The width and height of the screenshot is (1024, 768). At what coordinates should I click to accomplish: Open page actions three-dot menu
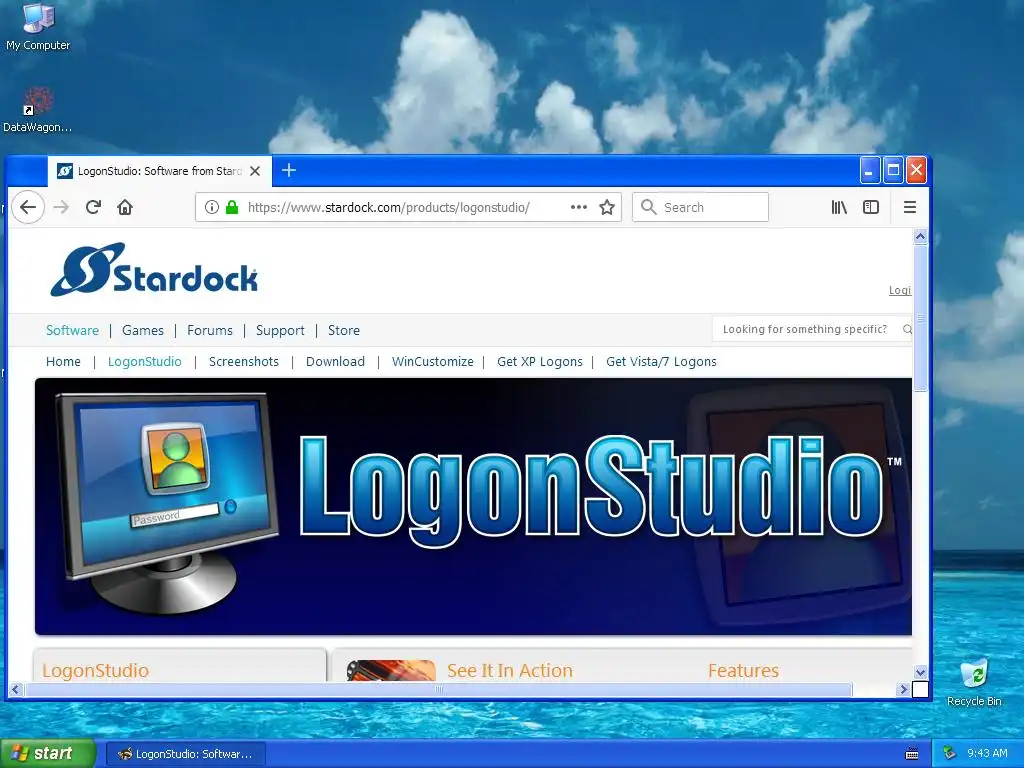(x=579, y=208)
